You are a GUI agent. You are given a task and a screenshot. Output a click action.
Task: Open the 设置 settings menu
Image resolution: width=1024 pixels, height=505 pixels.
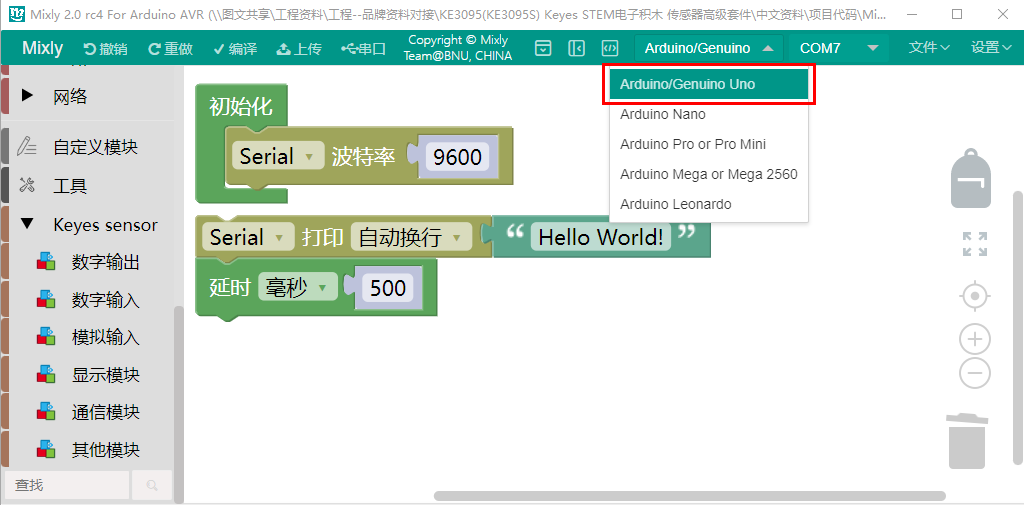tap(991, 47)
